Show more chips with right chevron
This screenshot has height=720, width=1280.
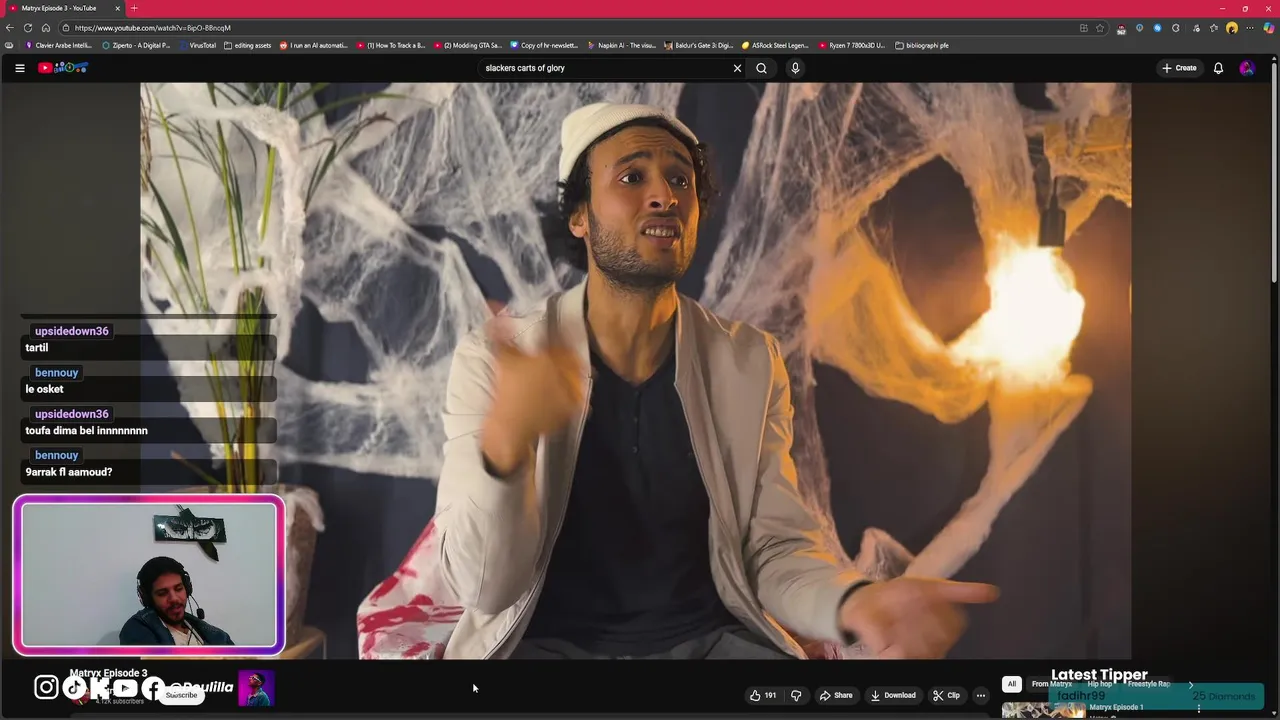click(1190, 685)
